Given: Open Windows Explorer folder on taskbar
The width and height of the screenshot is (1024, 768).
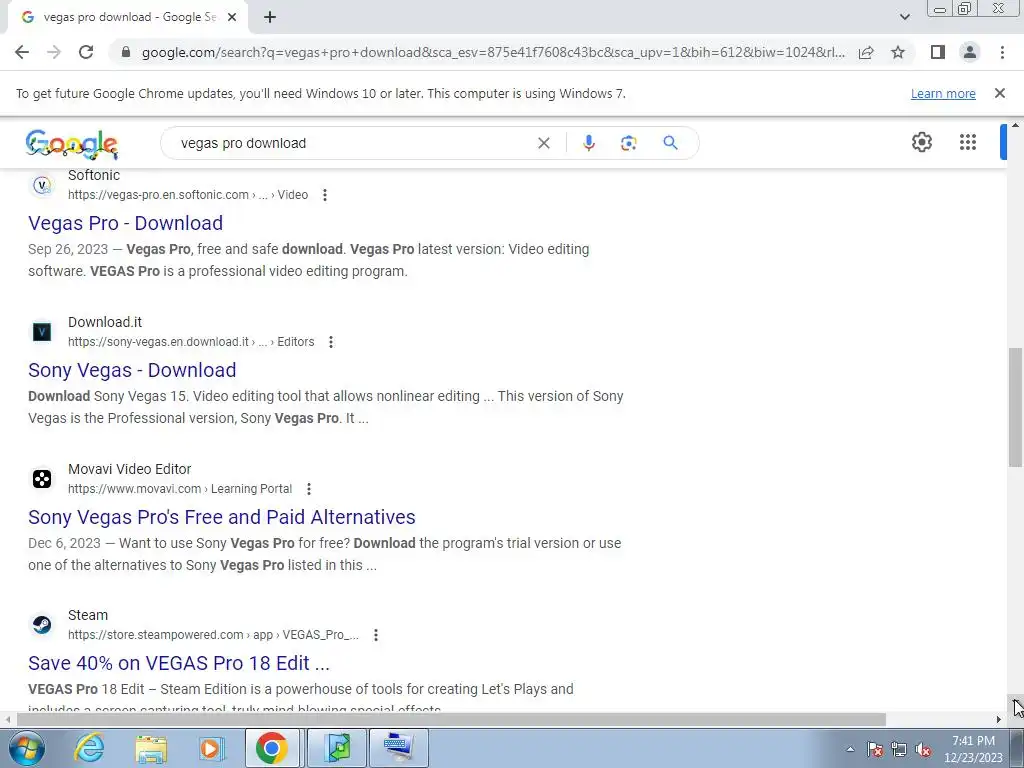Looking at the screenshot, I should tap(151, 748).
